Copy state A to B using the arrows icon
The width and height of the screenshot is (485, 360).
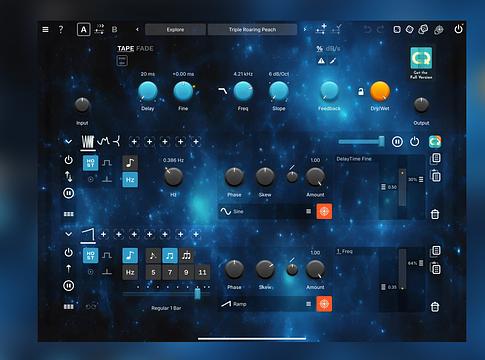pyautogui.click(x=99, y=29)
